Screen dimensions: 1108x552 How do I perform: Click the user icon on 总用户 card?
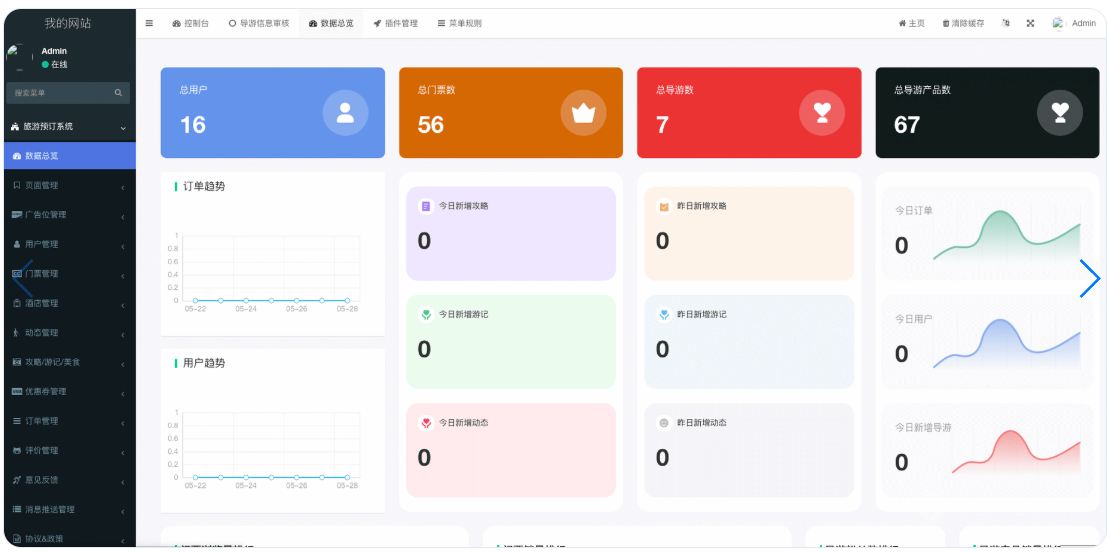point(345,112)
